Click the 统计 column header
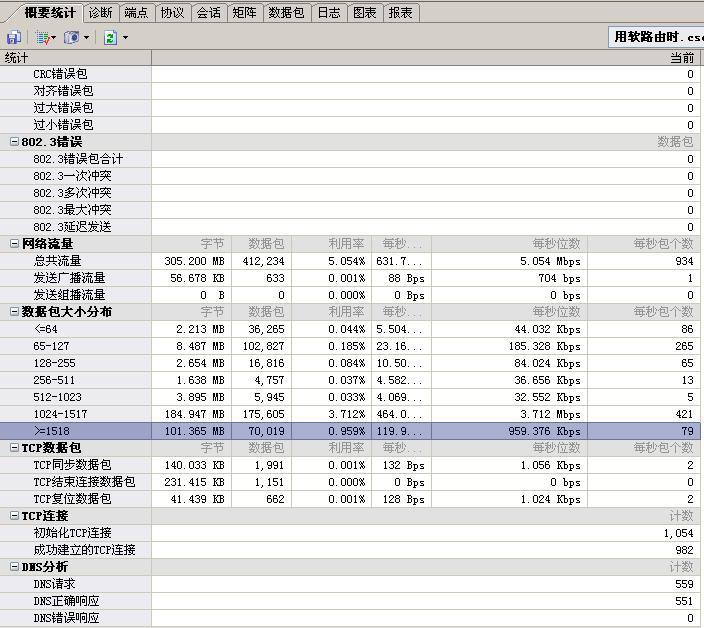704x628 pixels. [18, 58]
